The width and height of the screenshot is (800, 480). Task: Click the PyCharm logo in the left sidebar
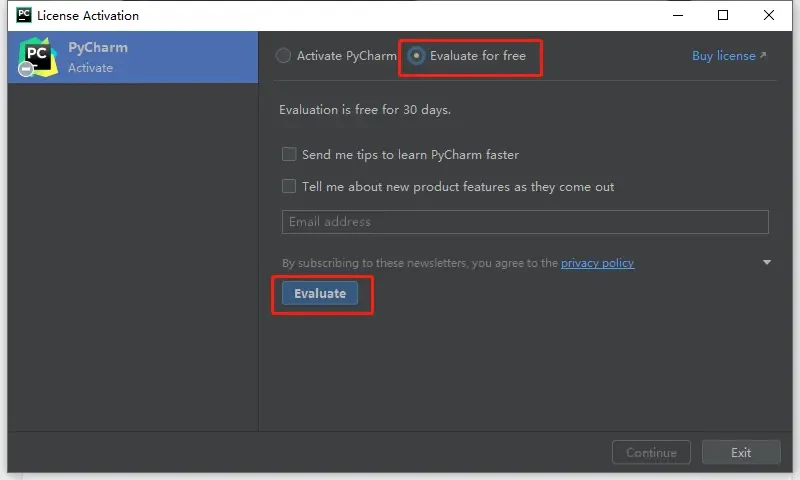pos(37,57)
